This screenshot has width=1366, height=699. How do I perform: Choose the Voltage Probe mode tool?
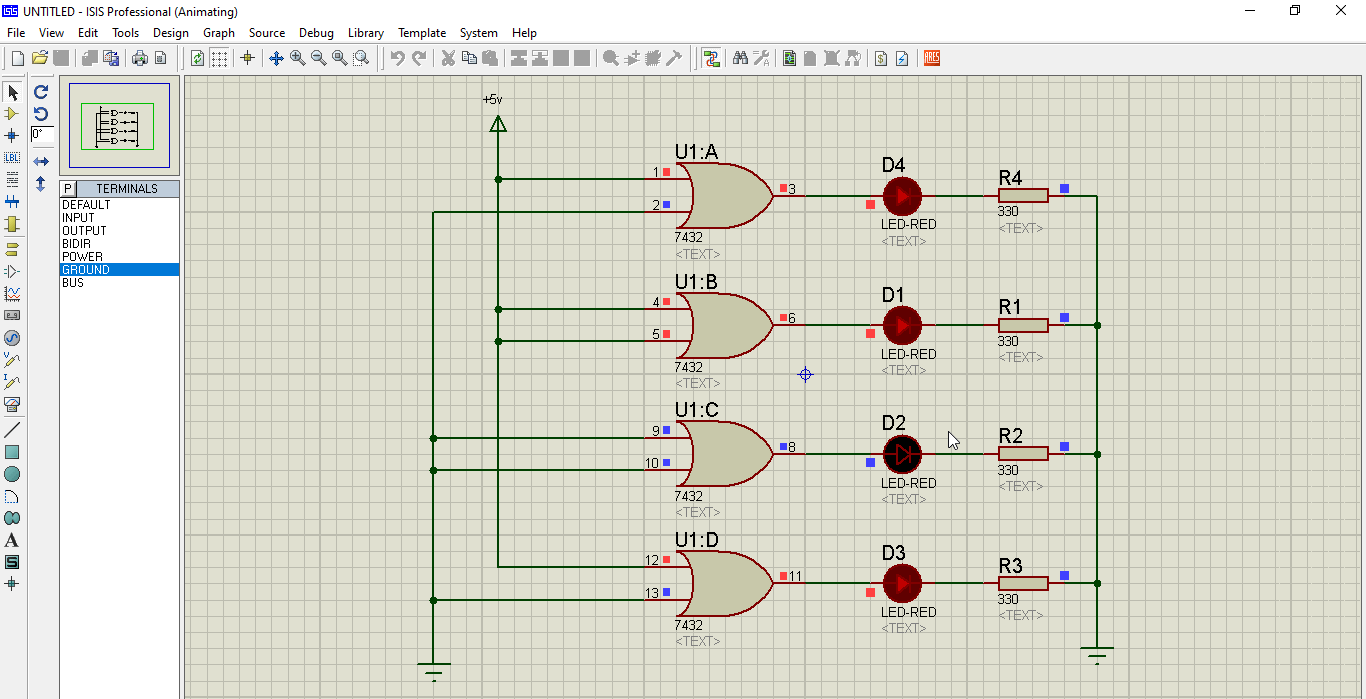coord(13,361)
